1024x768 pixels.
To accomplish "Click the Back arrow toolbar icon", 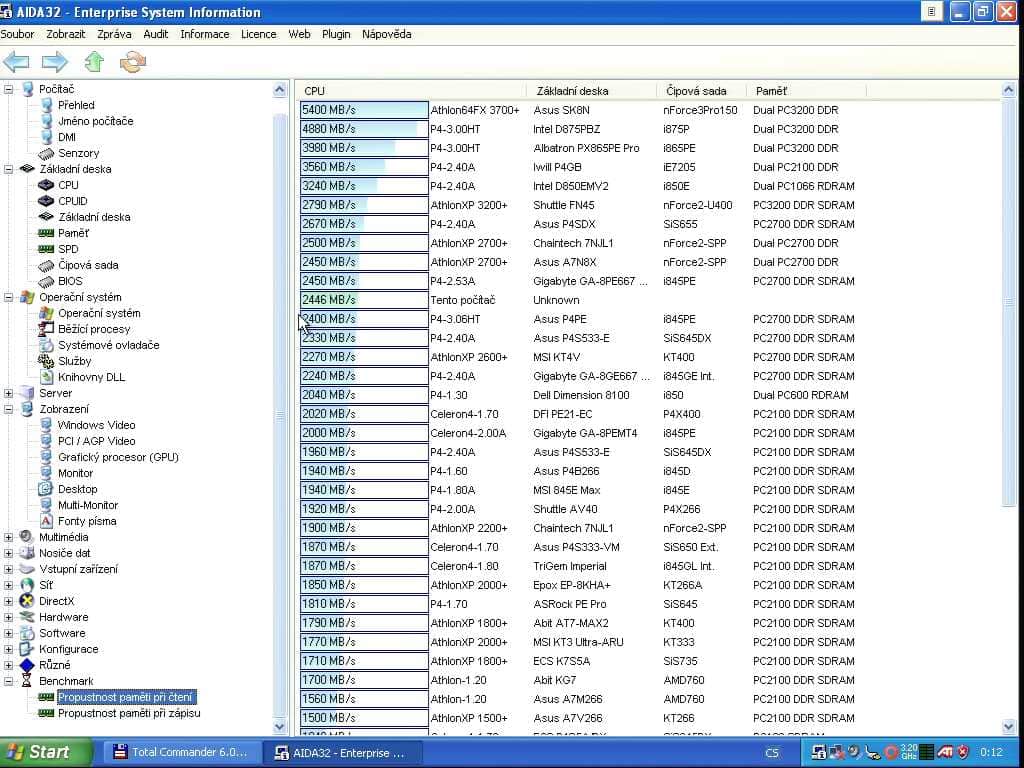I will click(x=16, y=62).
